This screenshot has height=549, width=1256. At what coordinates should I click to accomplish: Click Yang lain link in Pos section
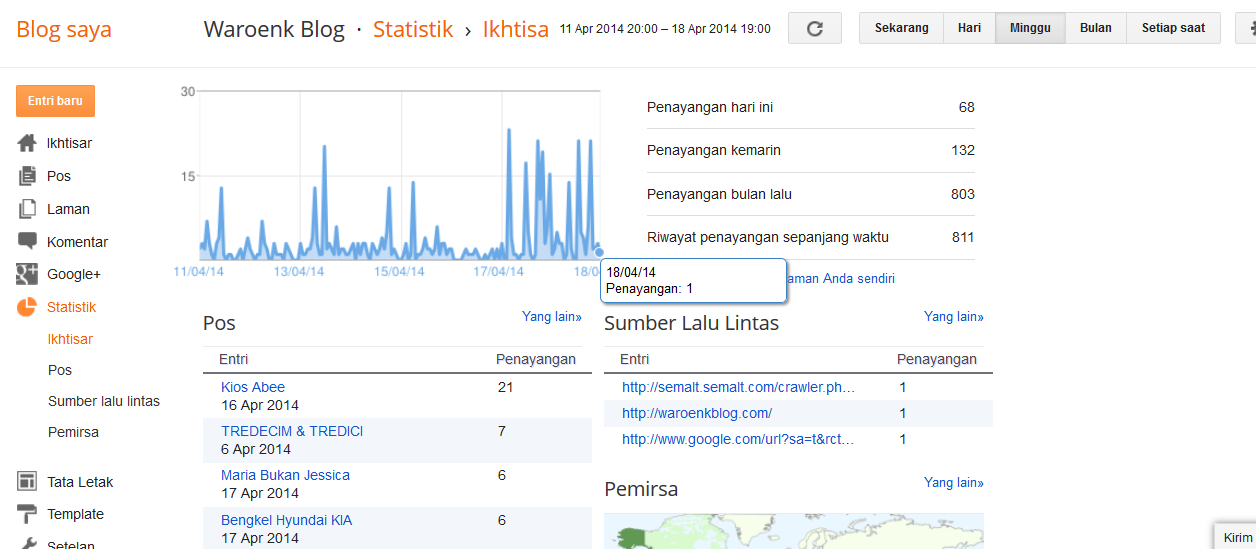tap(552, 316)
